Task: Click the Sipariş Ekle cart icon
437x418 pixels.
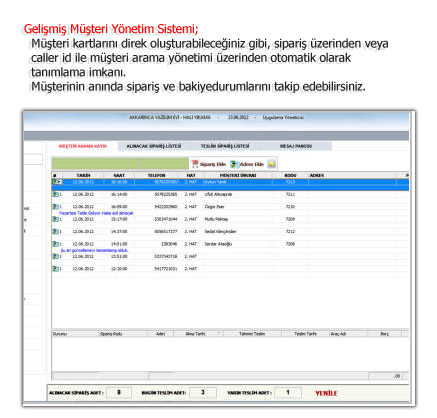Action: pos(195,164)
